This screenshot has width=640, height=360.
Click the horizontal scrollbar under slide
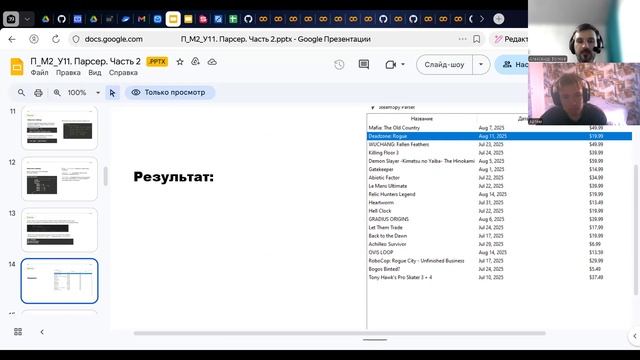pyautogui.click(x=340, y=333)
